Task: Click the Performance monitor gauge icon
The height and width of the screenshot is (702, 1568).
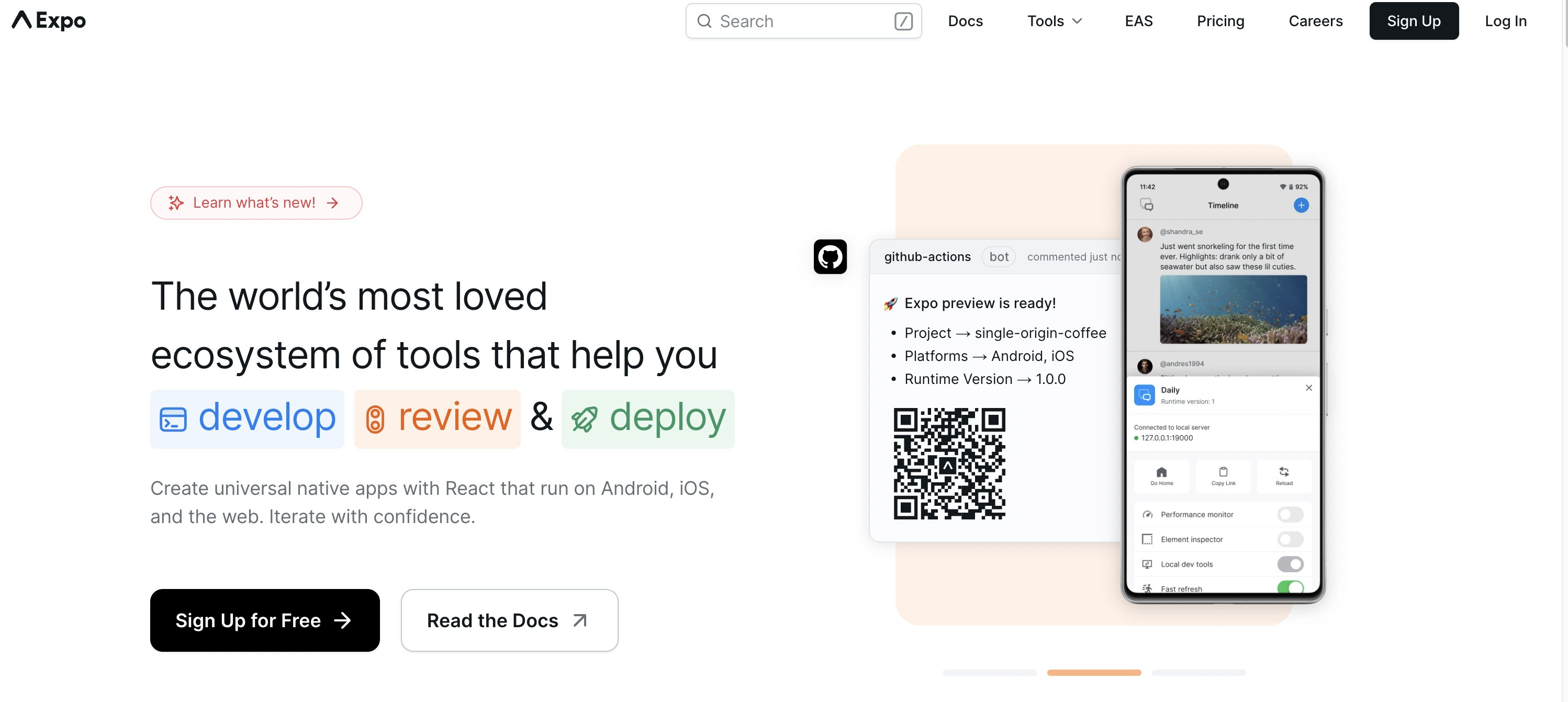Action: (1147, 515)
